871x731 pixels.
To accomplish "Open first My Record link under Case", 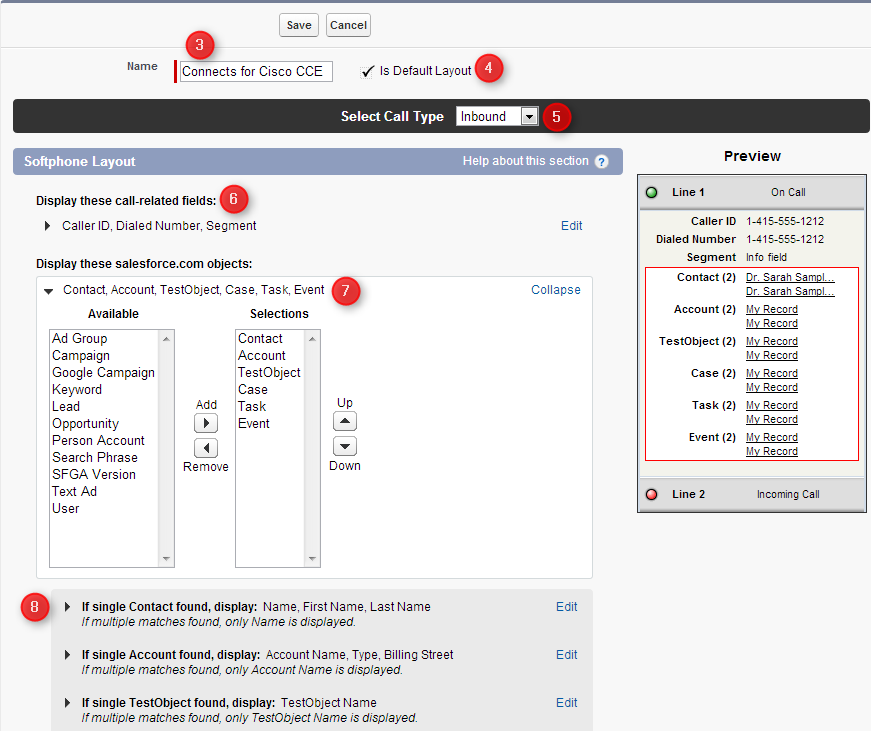I will 772,373.
